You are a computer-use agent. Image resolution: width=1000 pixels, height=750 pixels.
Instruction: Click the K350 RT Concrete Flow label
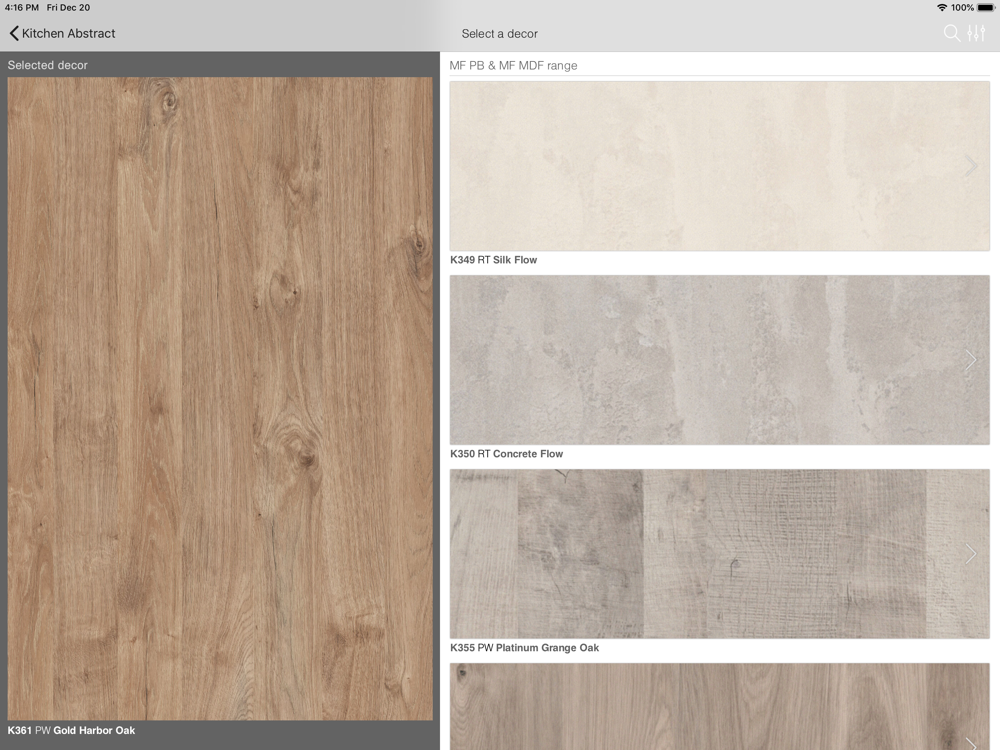(x=506, y=453)
